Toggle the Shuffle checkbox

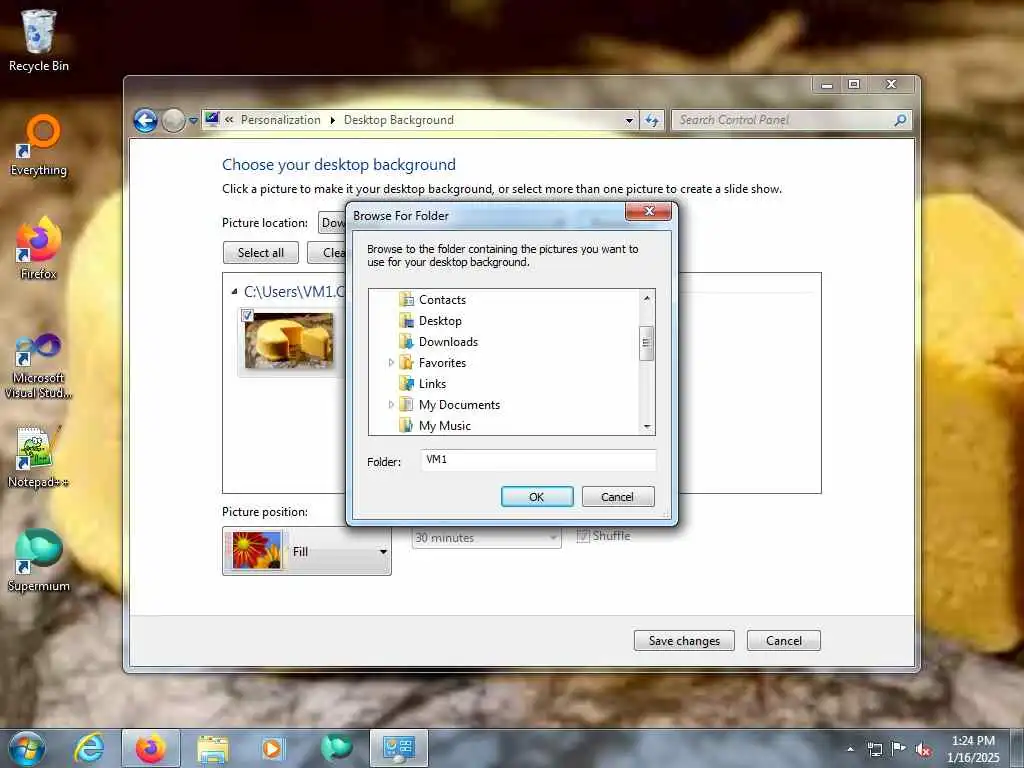[583, 536]
